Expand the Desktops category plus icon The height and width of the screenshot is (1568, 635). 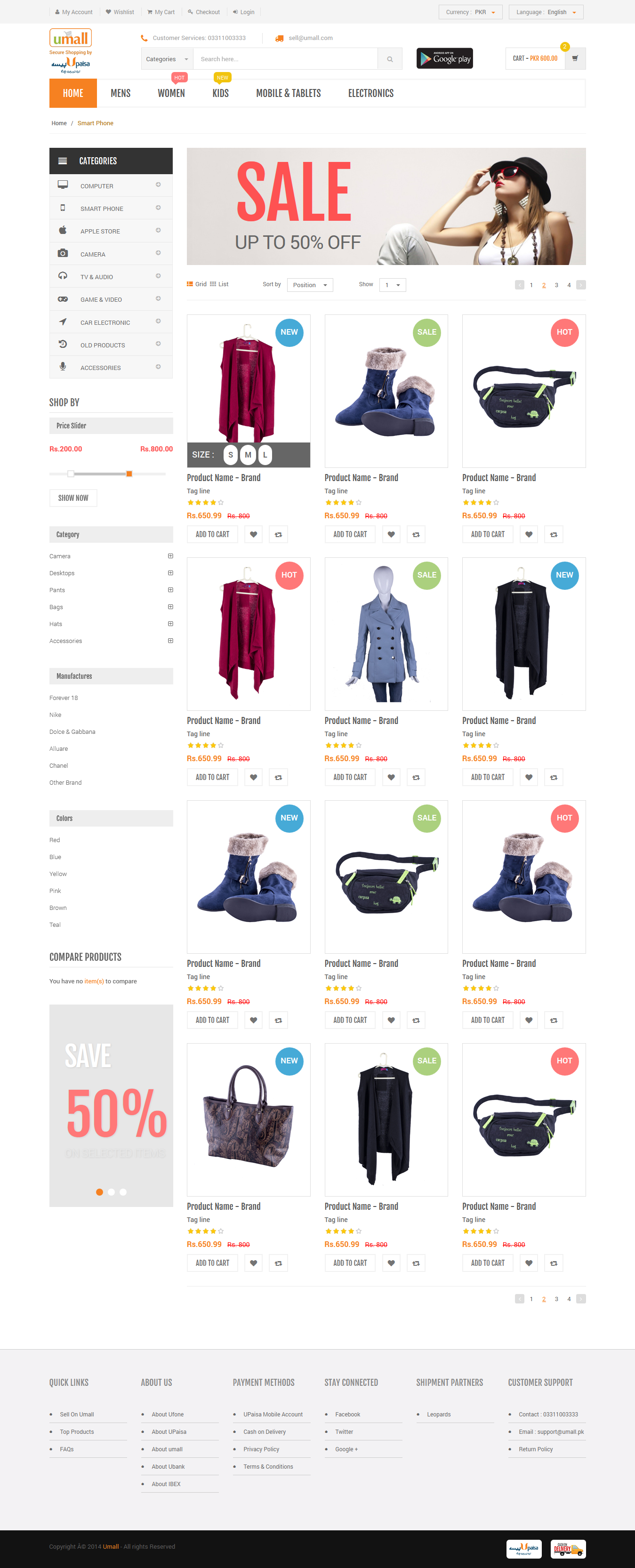click(x=170, y=573)
